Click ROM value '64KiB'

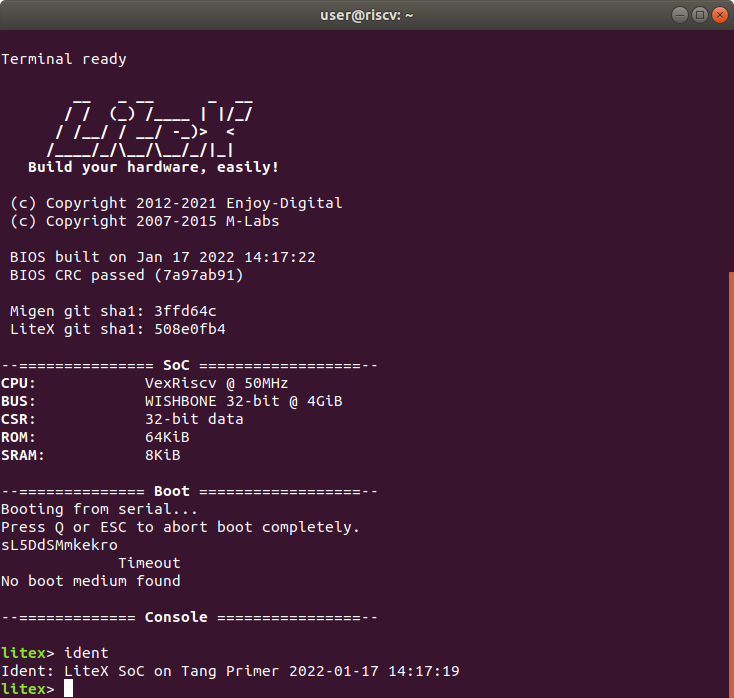167,437
